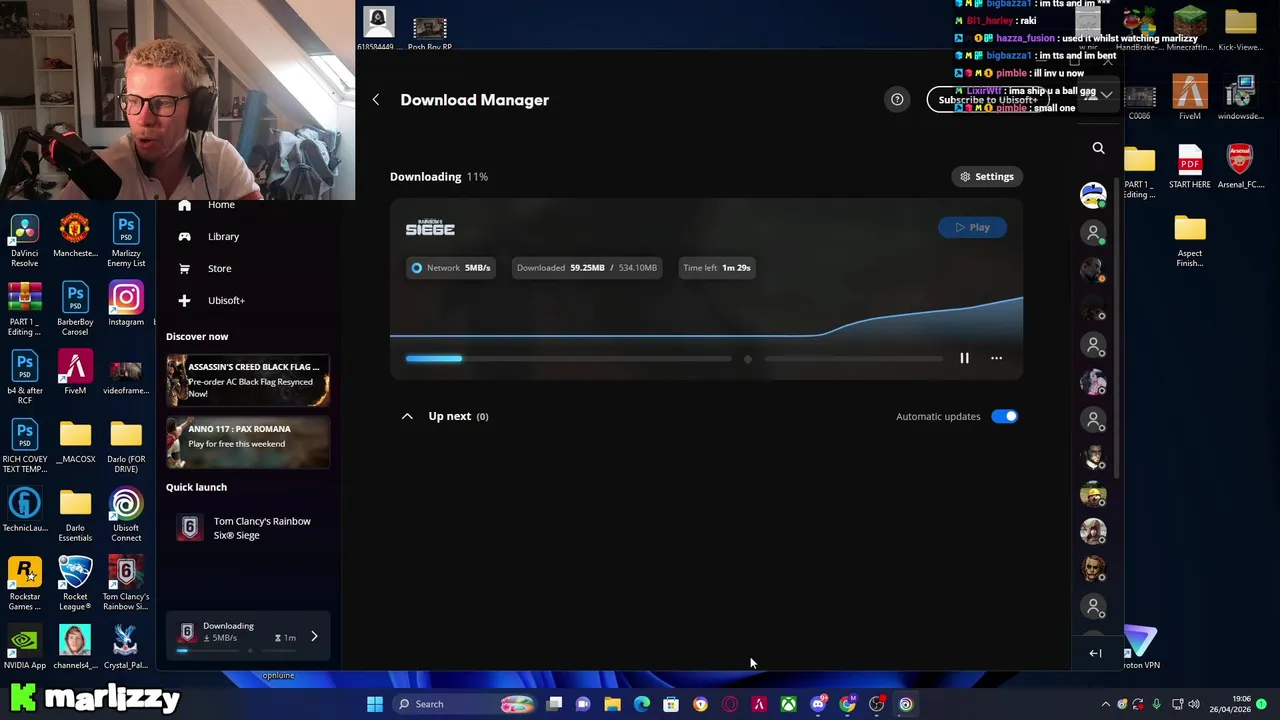Screen dimensions: 1280x720
Task: Click the Play button for Siege
Action: (x=972, y=227)
